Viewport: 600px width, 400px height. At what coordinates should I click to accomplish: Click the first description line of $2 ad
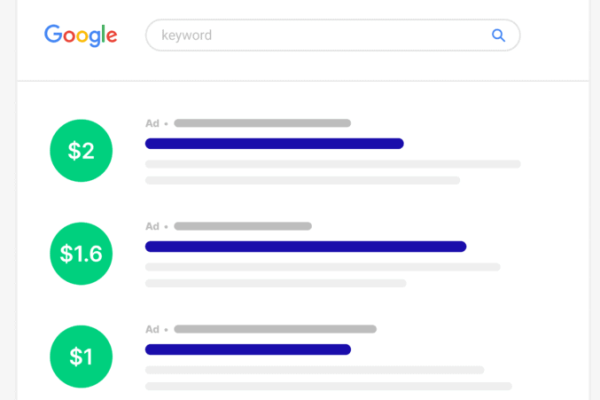tap(333, 164)
